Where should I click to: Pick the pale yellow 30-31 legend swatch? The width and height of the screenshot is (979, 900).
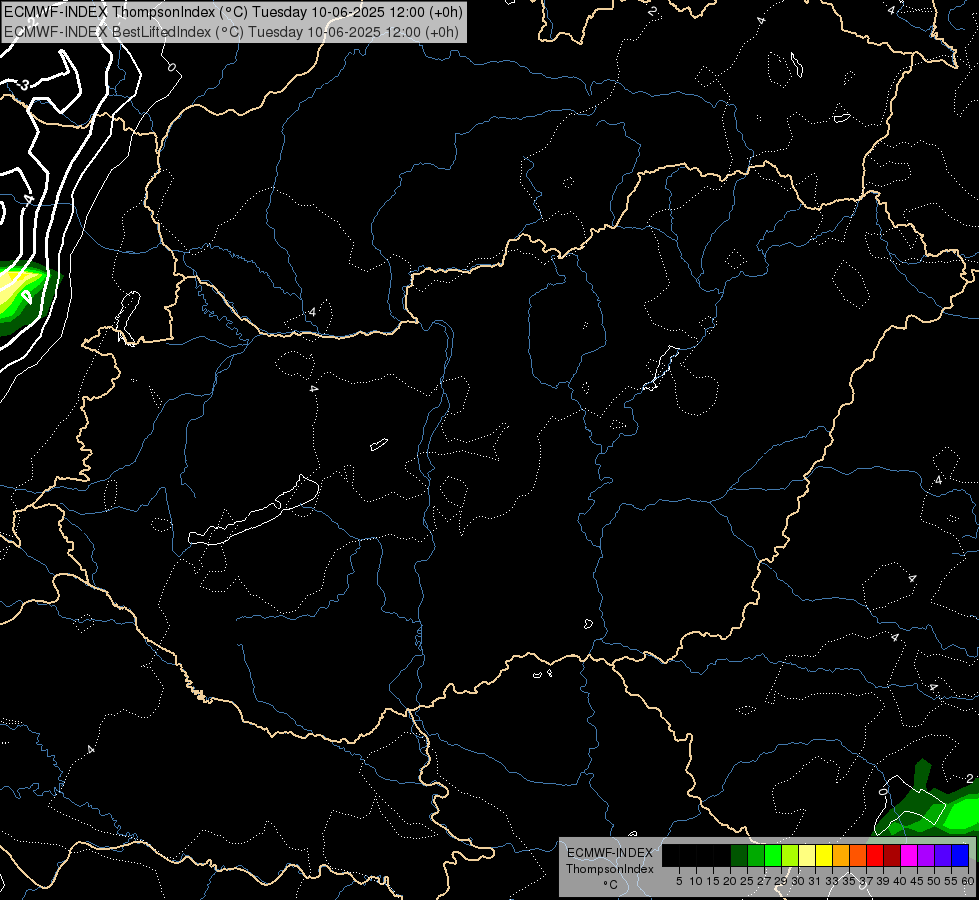(807, 855)
